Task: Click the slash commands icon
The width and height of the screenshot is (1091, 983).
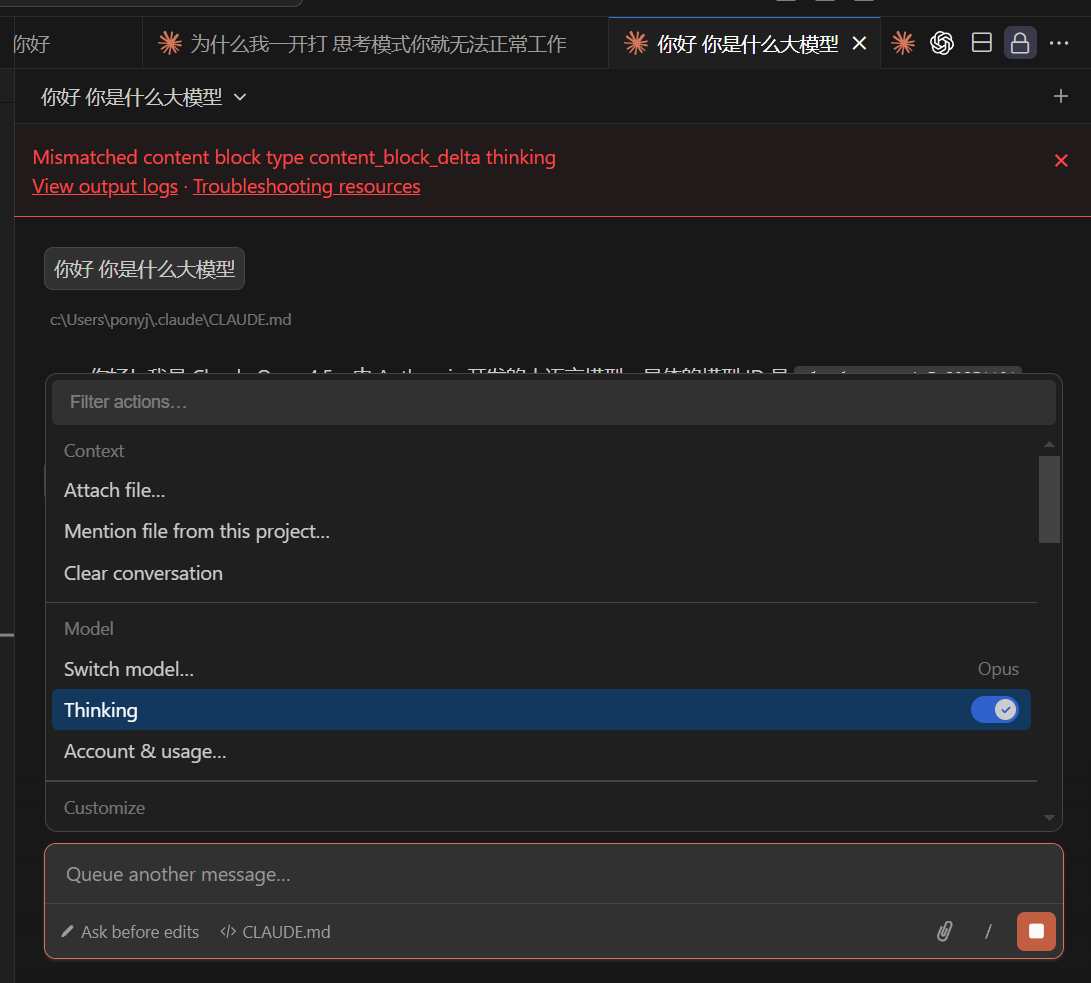Action: click(x=988, y=931)
